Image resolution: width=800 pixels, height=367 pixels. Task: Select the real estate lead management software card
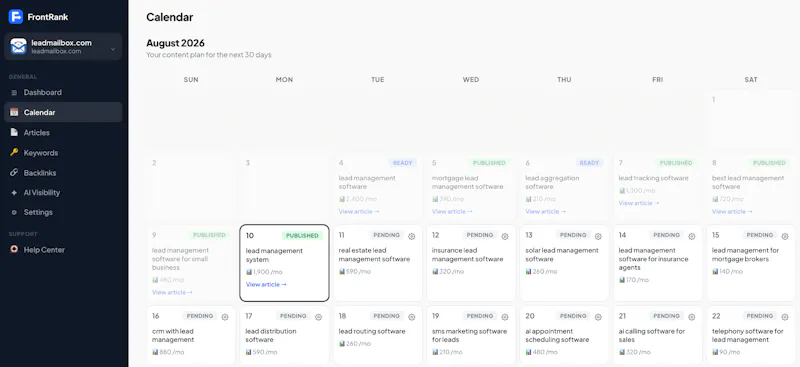coord(378,263)
